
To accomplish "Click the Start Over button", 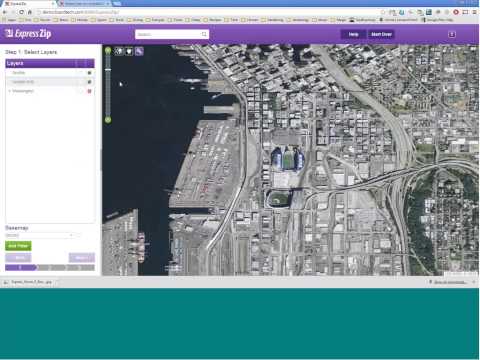I will [x=381, y=34].
